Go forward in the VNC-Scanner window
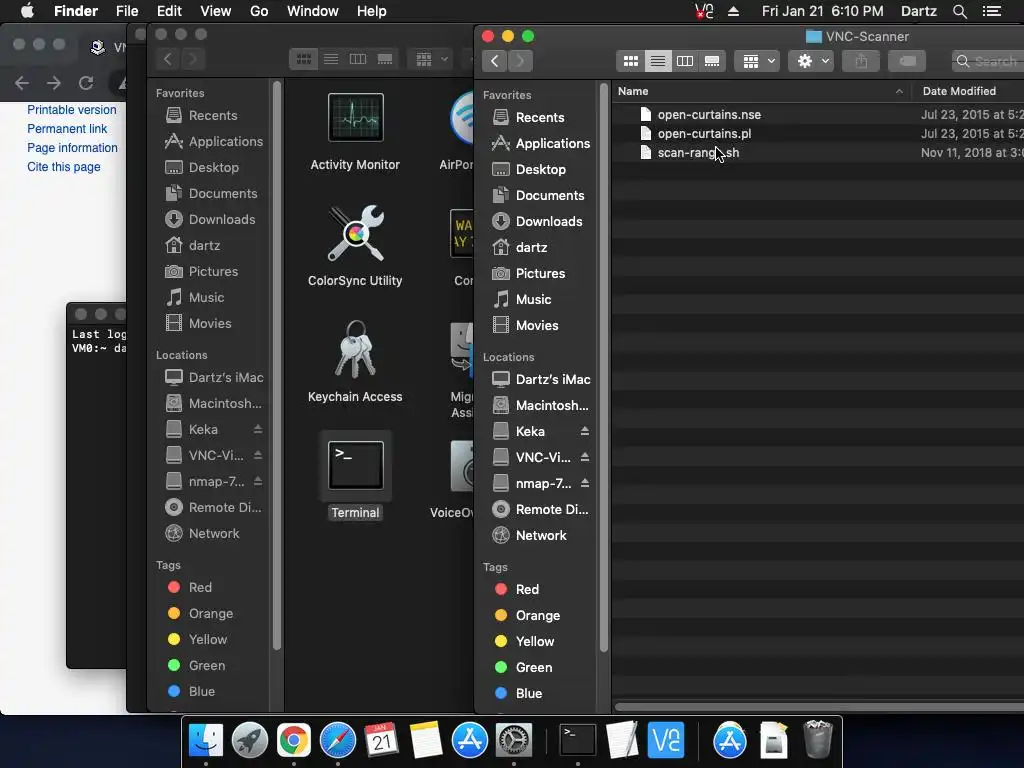This screenshot has height=768, width=1024. (520, 61)
